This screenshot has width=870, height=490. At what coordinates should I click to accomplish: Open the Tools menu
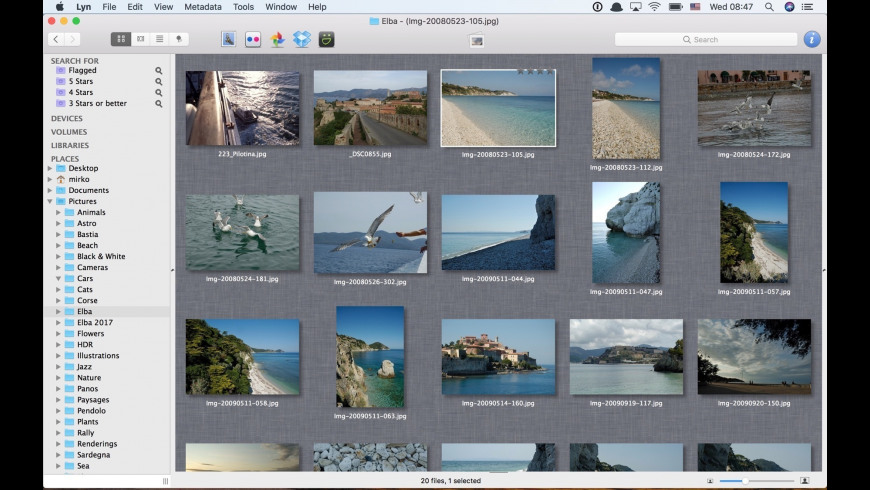243,7
